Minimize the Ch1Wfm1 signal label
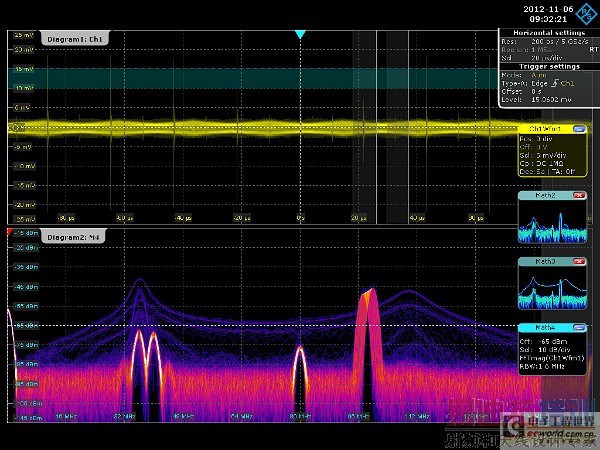This screenshot has height=450, width=600. pos(579,129)
